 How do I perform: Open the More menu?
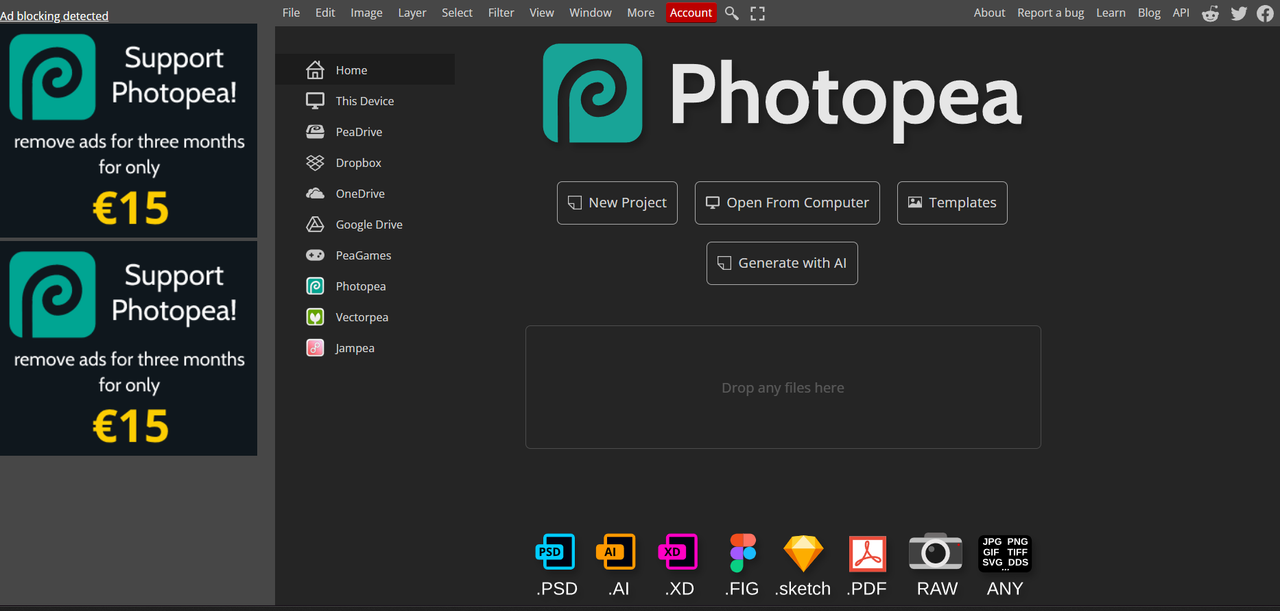[x=641, y=13]
